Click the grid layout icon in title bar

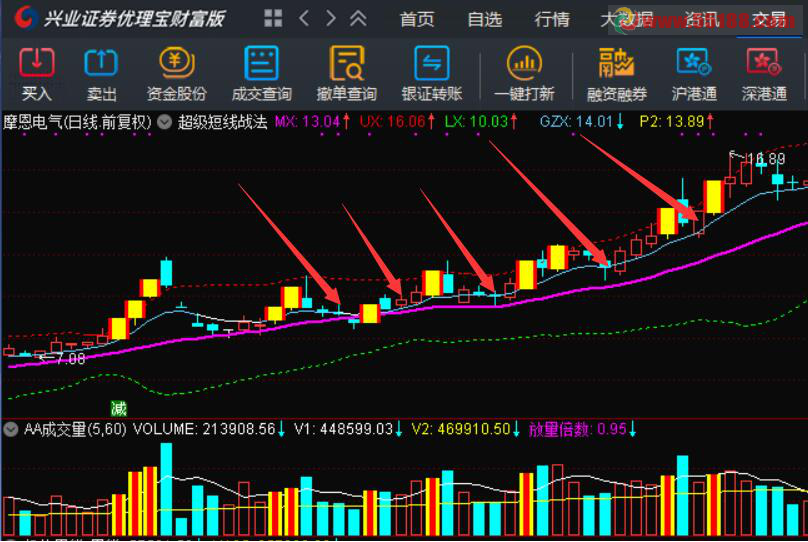click(272, 18)
